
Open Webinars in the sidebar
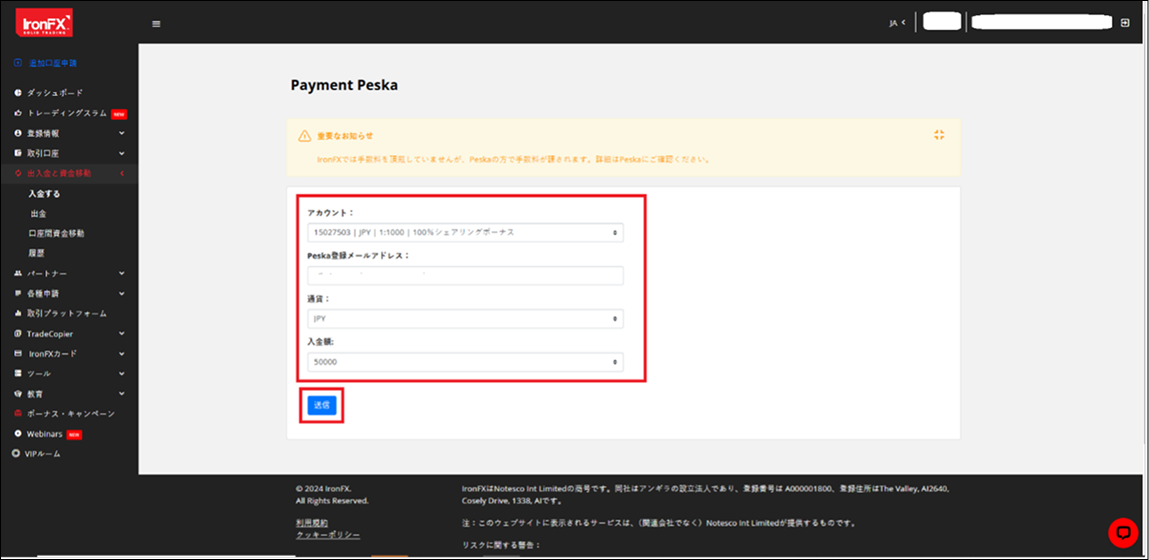click(x=44, y=434)
